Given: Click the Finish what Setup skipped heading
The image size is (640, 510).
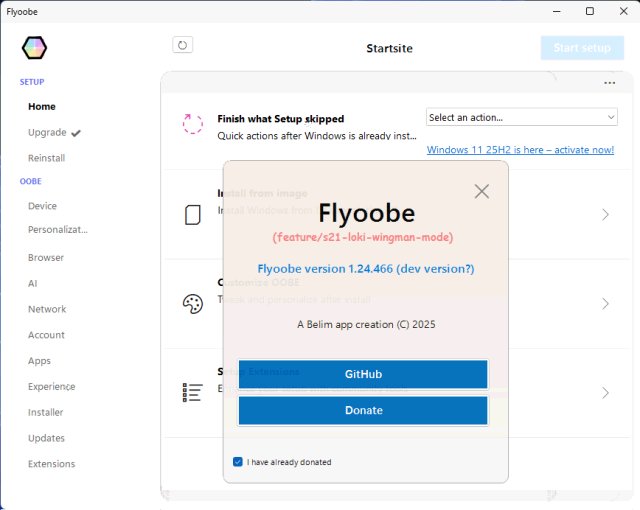Looking at the screenshot, I should pyautogui.click(x=280, y=119).
